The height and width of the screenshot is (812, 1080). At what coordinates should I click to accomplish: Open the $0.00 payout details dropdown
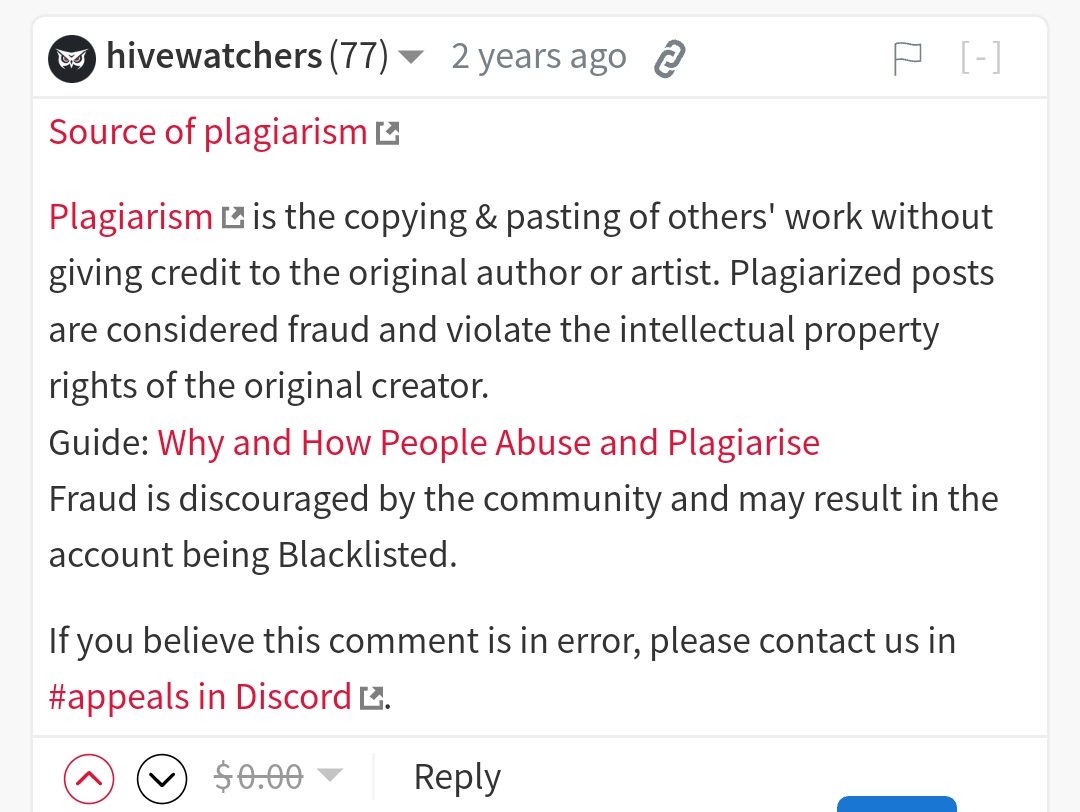329,775
